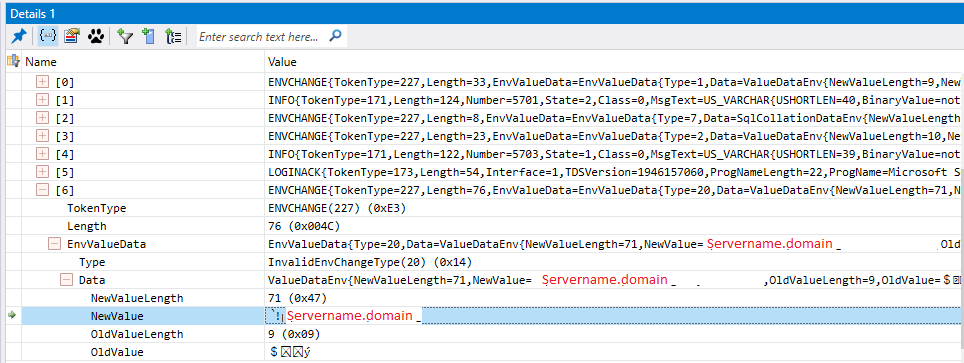Expand tree node [0]
The height and width of the screenshot is (363, 964).
tap(42, 81)
